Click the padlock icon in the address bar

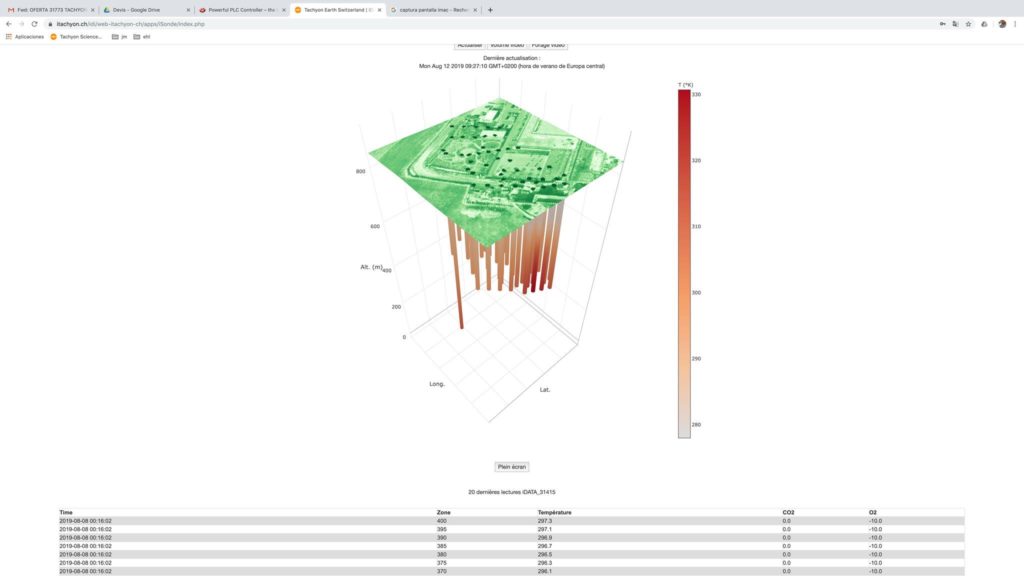click(x=50, y=24)
